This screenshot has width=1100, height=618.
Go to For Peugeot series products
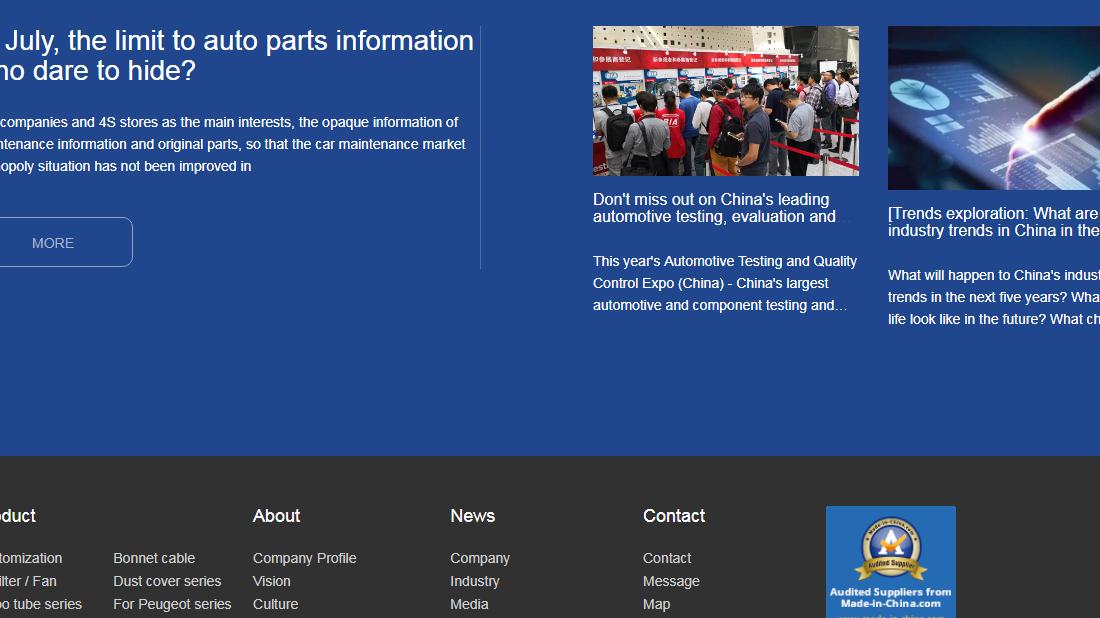click(x=172, y=605)
